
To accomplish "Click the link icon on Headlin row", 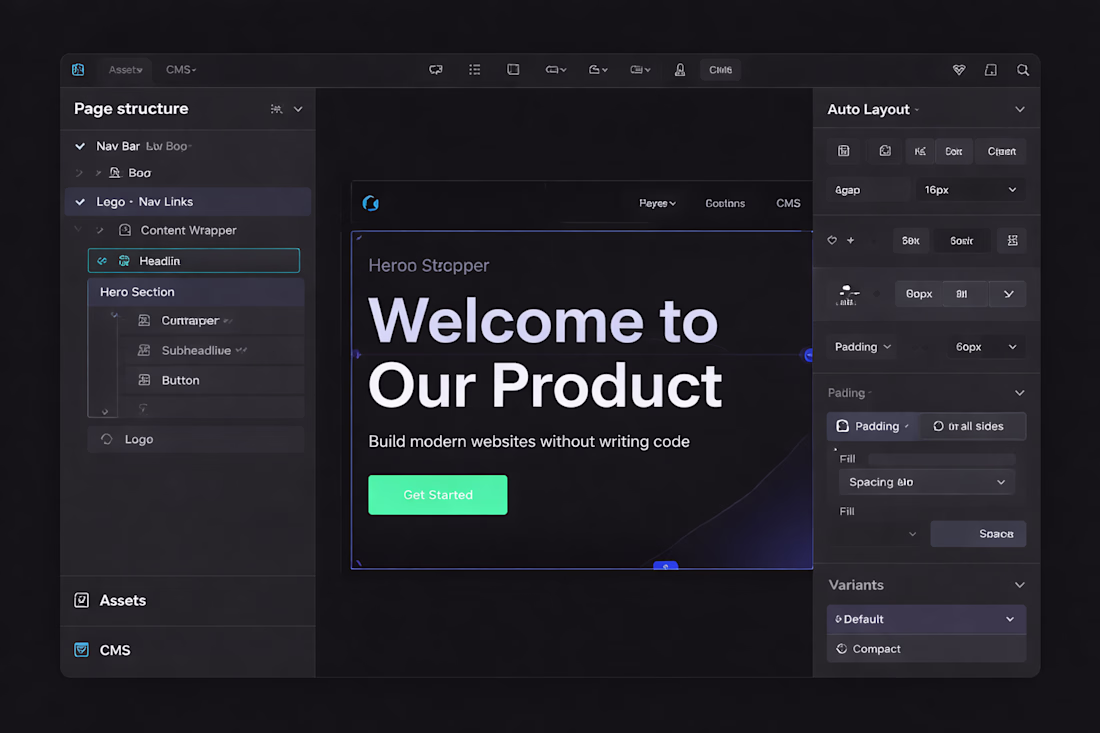I will pyautogui.click(x=102, y=261).
